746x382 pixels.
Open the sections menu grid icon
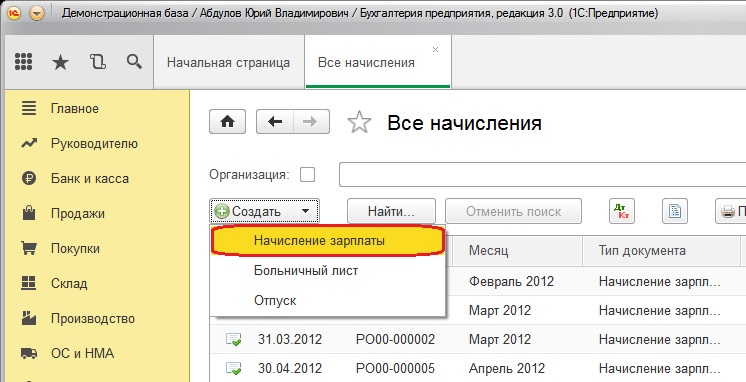coord(23,62)
